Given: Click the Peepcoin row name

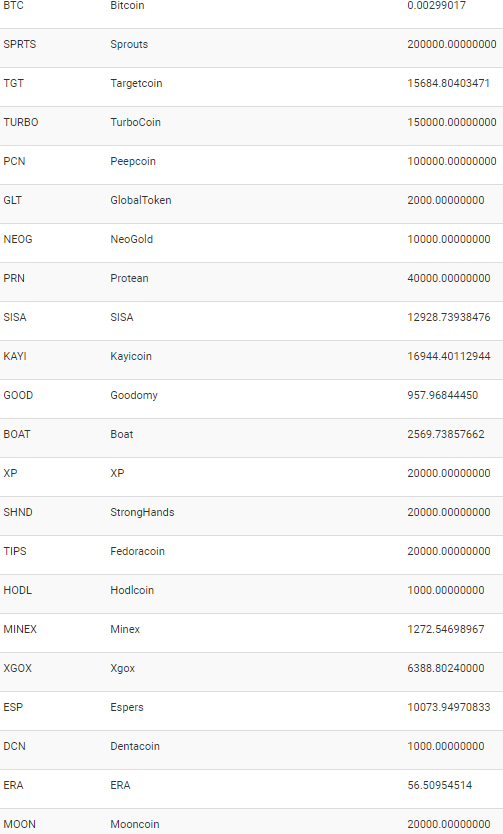Looking at the screenshot, I should (133, 162).
